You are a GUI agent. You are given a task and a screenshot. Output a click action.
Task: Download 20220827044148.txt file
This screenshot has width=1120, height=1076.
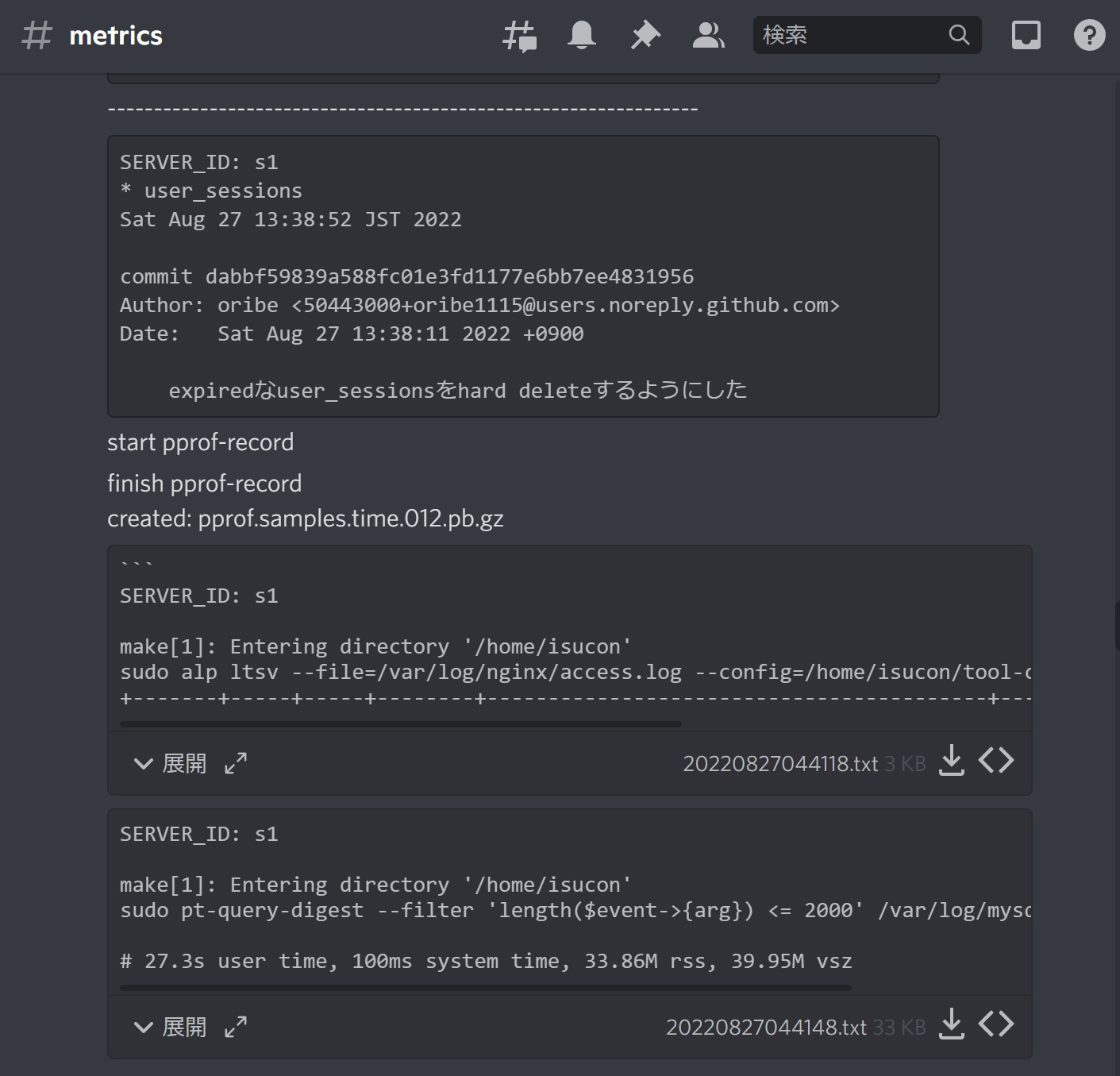coord(952,1024)
